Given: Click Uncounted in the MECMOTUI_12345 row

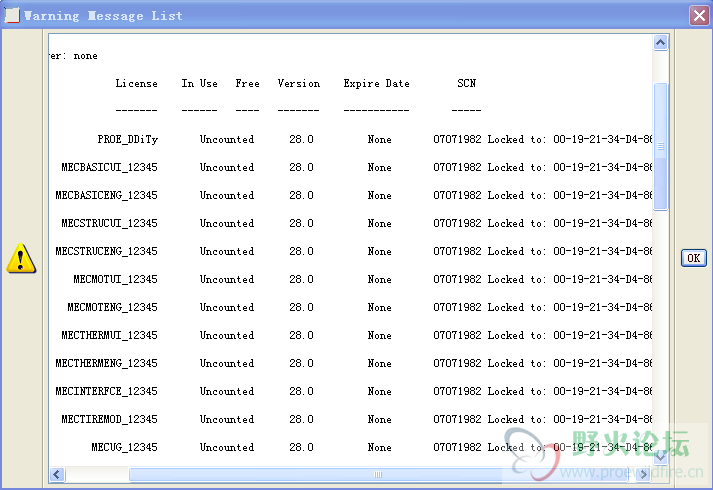Looking at the screenshot, I should (226, 279).
